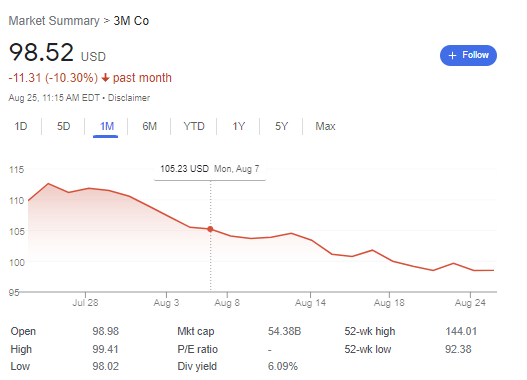The width and height of the screenshot is (527, 380).
Task: Click the Mkt cap label
Action: click(196, 331)
